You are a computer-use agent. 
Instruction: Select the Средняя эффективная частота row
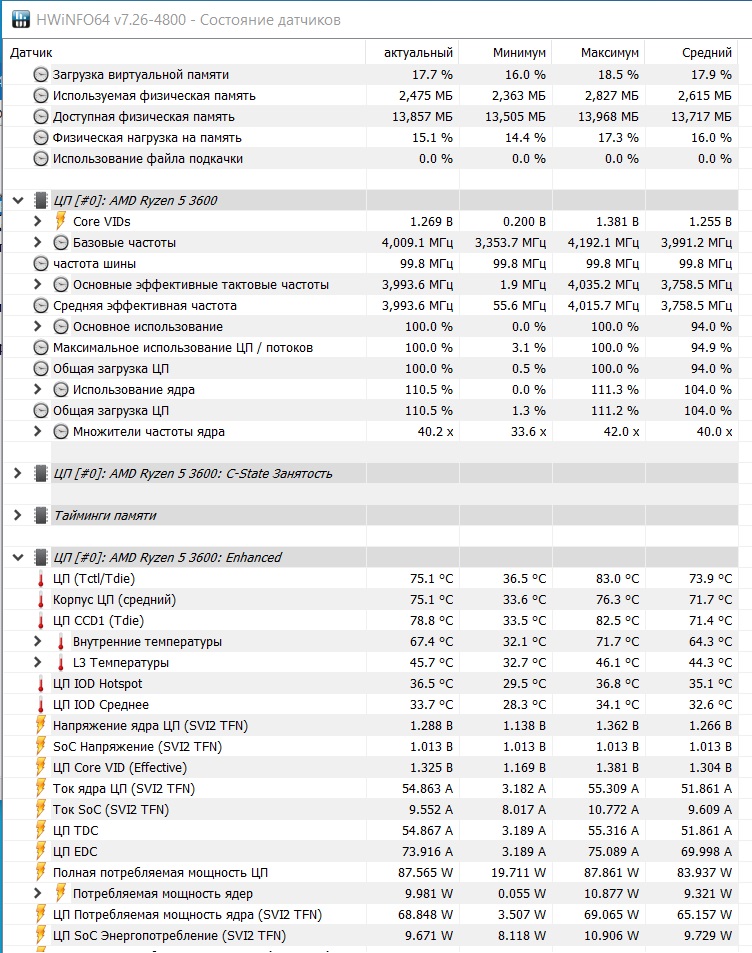coord(145,305)
